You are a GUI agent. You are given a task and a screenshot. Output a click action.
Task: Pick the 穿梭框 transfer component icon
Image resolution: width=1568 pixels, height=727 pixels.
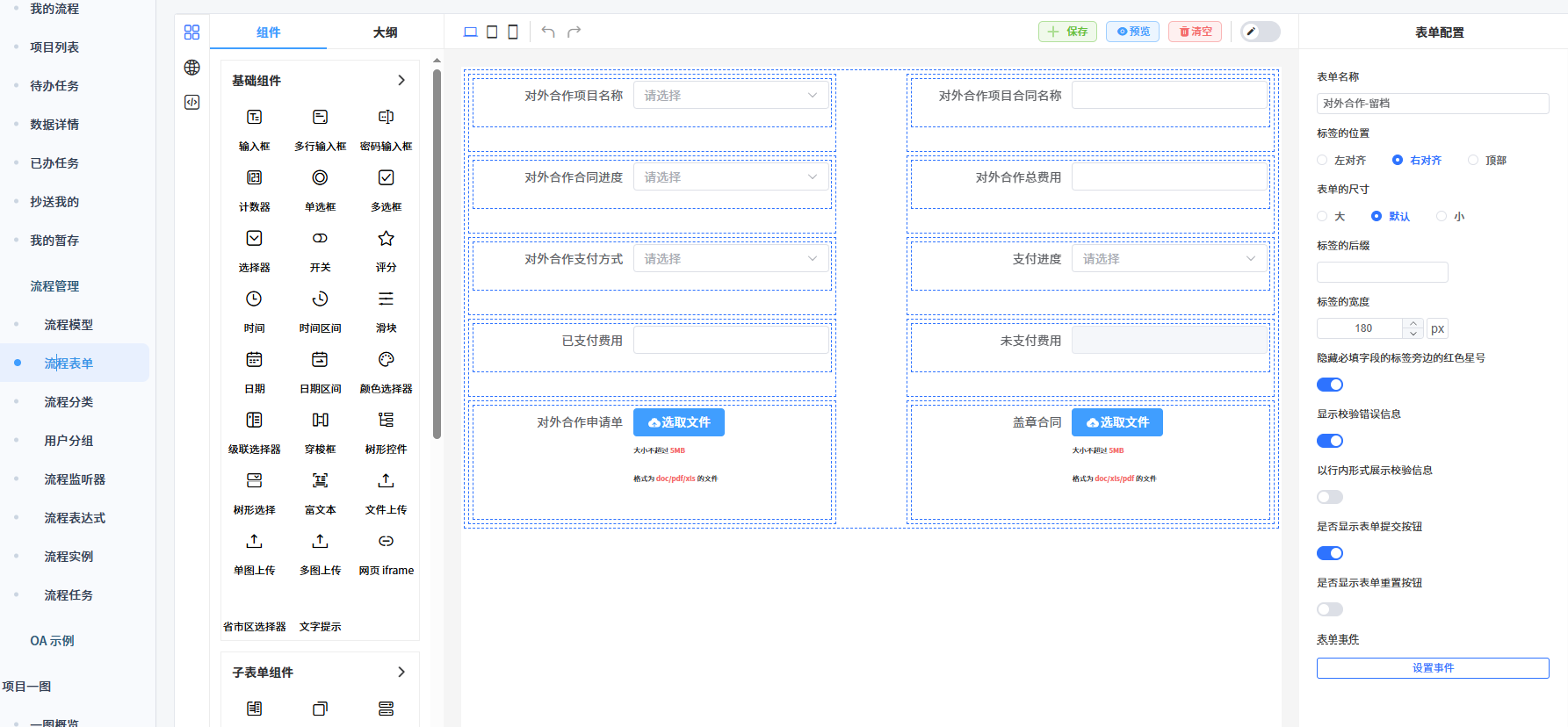tap(320, 420)
